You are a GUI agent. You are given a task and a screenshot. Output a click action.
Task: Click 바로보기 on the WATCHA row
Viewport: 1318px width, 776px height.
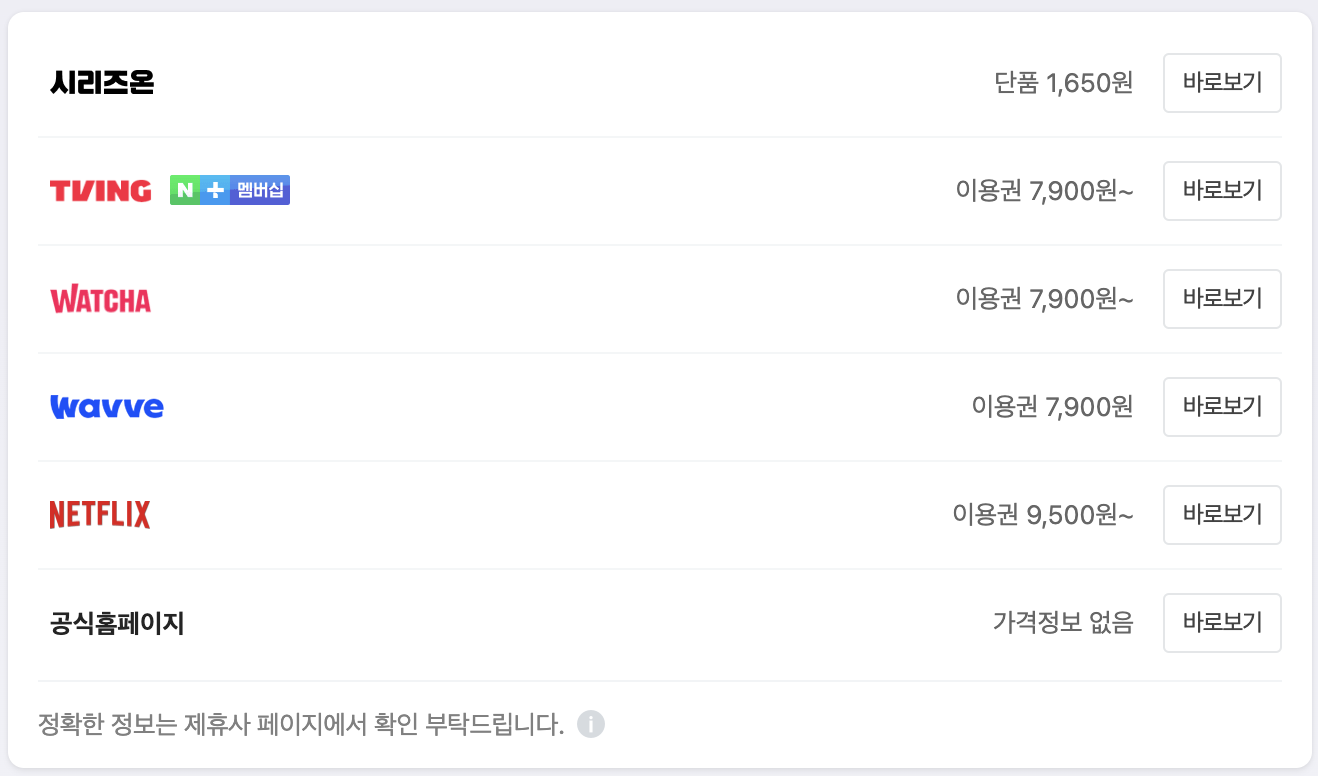1221,299
